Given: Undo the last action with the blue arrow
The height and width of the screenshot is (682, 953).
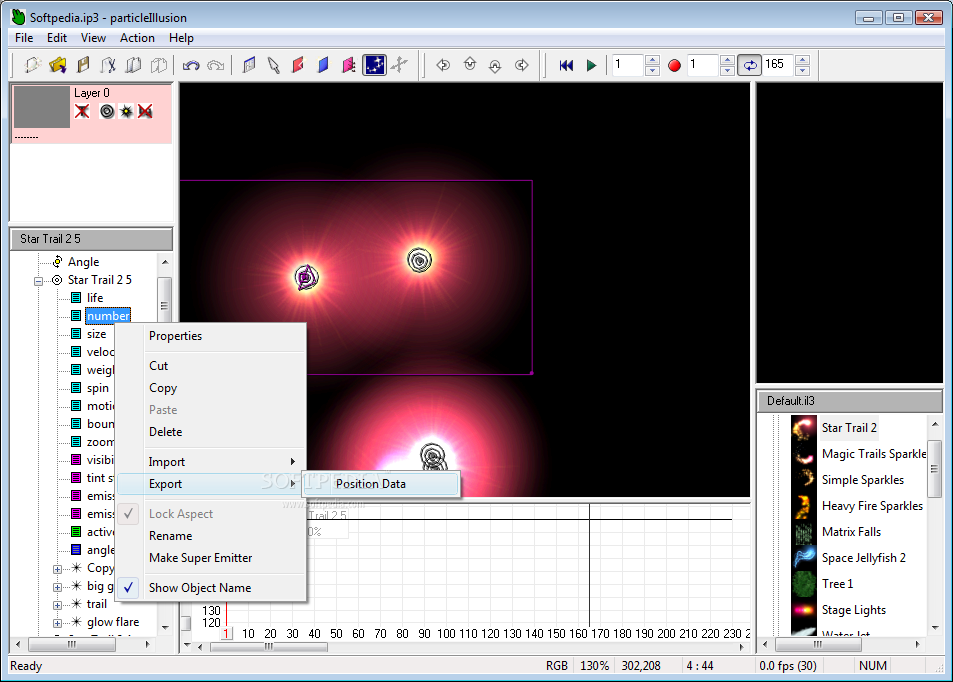Looking at the screenshot, I should pos(191,64).
